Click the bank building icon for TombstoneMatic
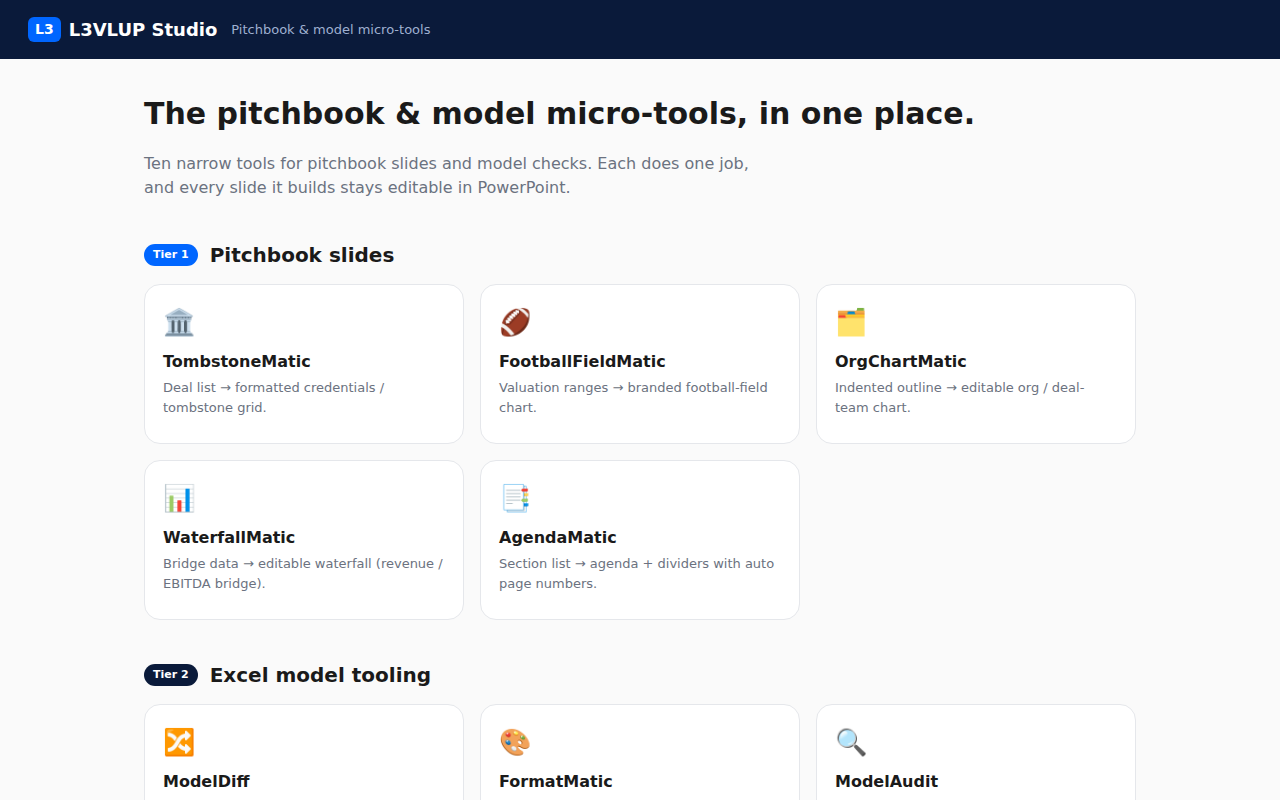The image size is (1280, 800). (x=179, y=322)
